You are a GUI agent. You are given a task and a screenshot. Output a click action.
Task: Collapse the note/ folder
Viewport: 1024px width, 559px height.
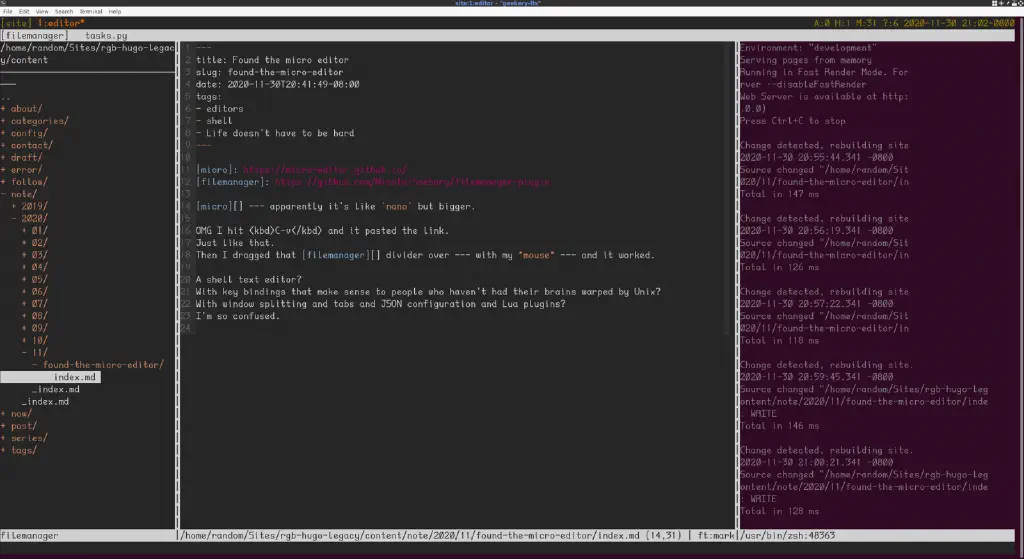click(19, 194)
